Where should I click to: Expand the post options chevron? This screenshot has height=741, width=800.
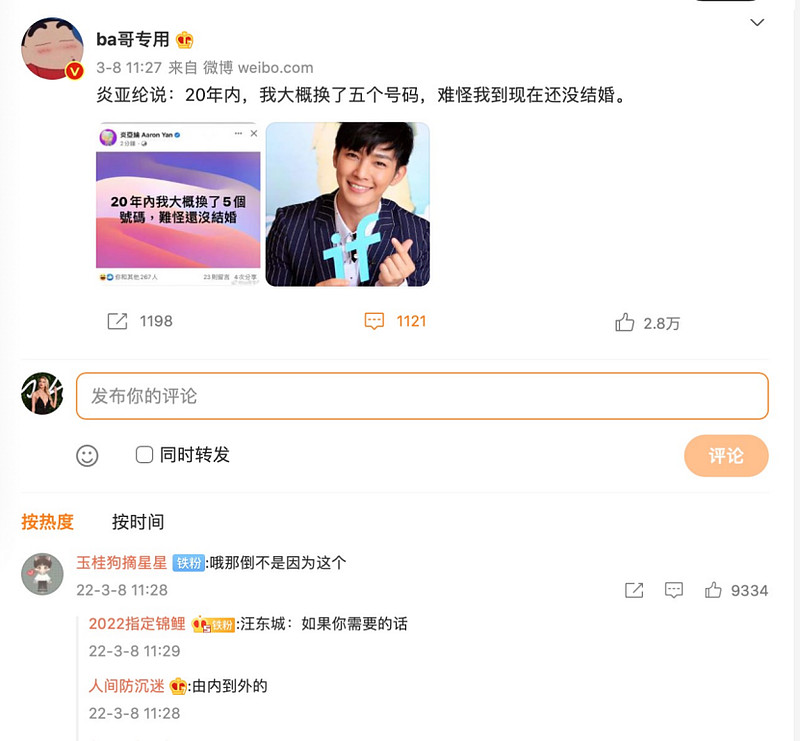[x=757, y=22]
